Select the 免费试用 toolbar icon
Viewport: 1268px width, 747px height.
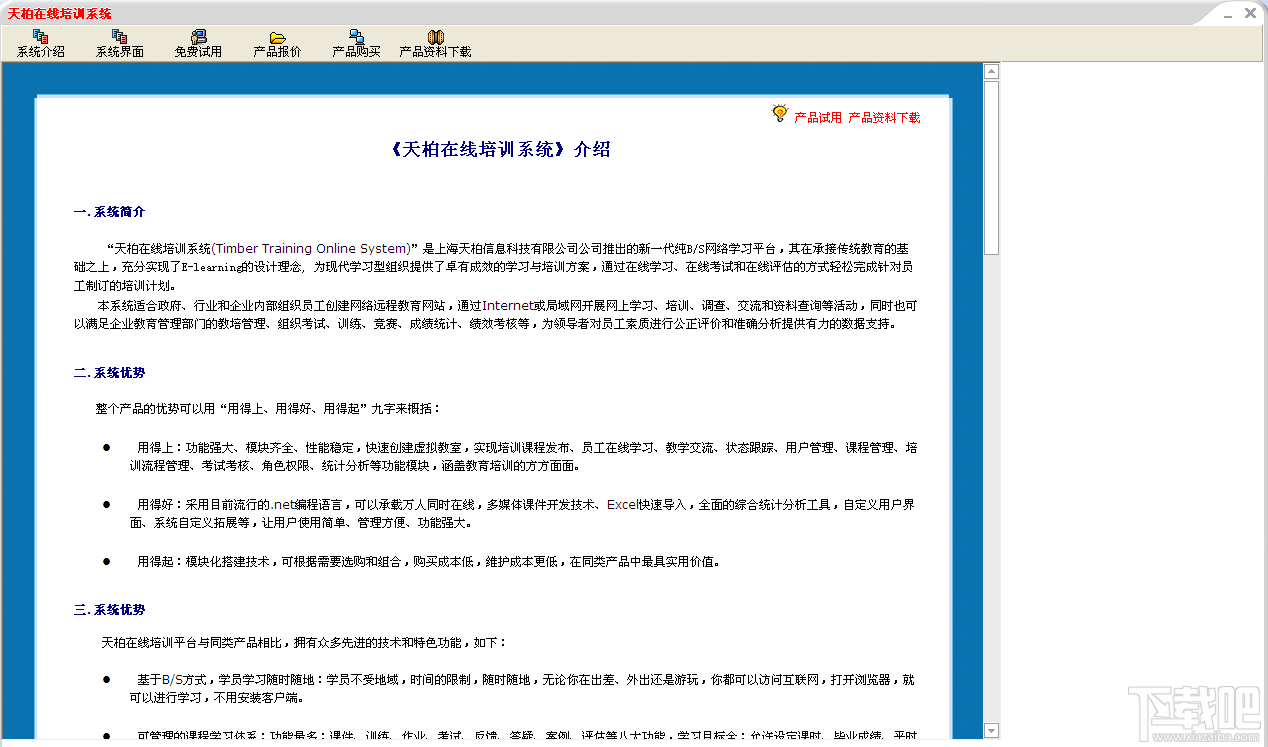point(198,43)
